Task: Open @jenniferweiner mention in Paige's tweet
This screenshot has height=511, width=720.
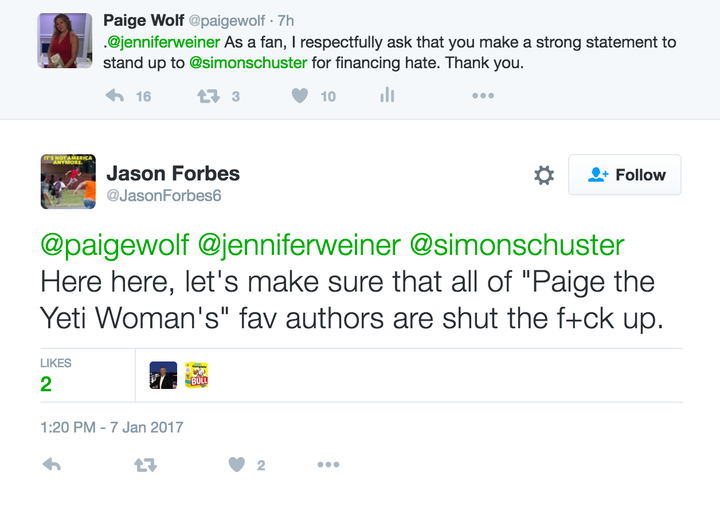Action: click(163, 42)
